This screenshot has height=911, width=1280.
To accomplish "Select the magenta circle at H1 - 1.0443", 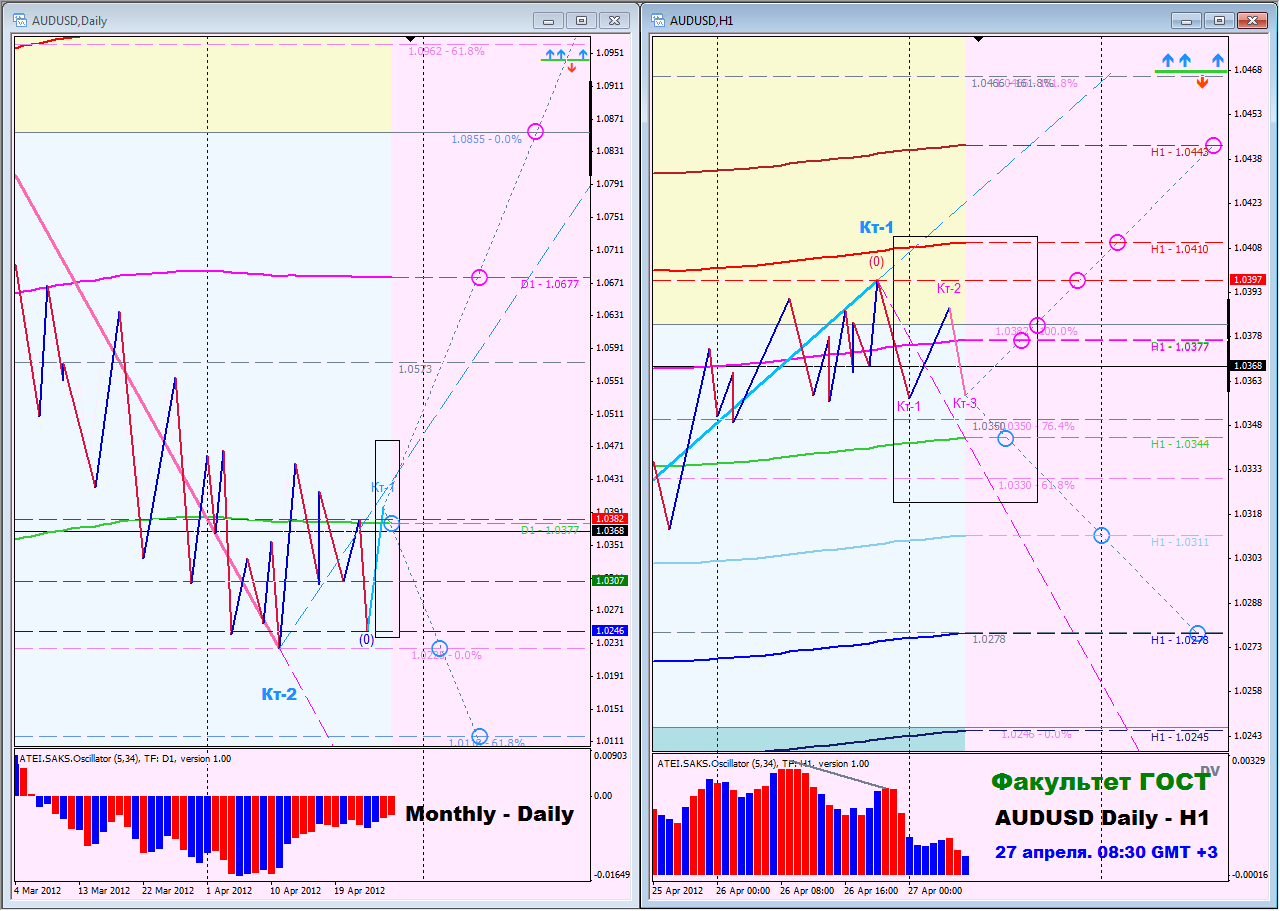I will [x=1213, y=146].
